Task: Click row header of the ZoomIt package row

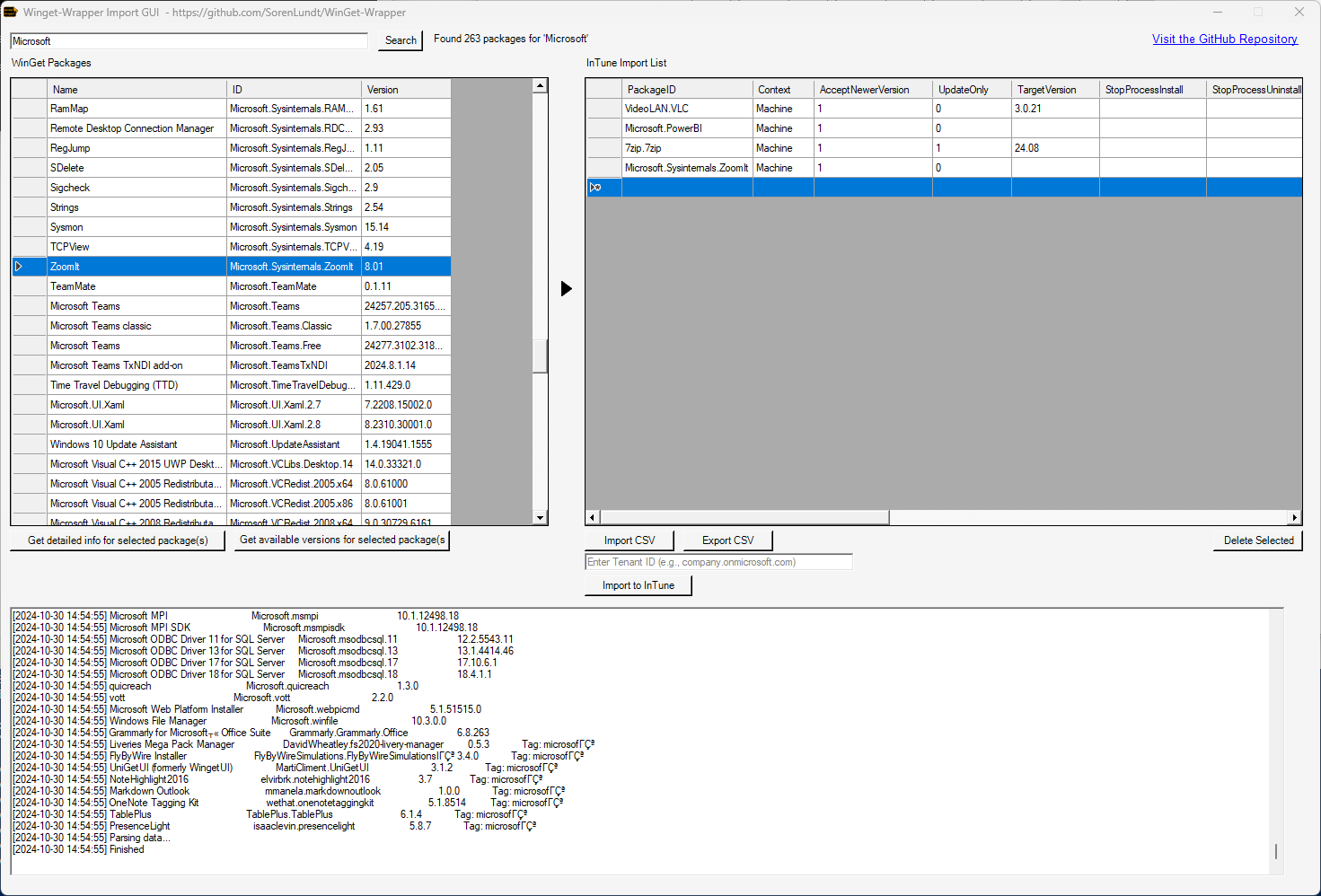Action: [x=29, y=267]
